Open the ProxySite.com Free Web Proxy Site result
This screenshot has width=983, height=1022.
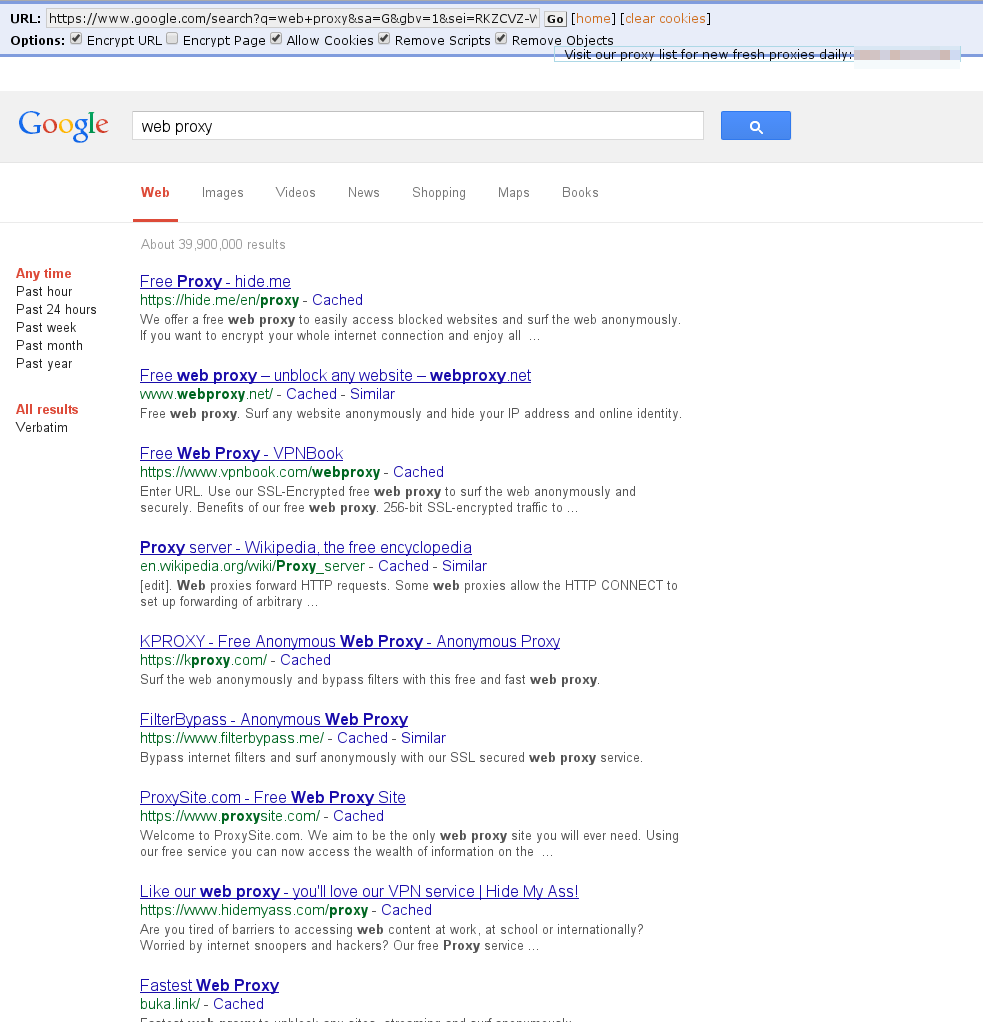pos(272,797)
